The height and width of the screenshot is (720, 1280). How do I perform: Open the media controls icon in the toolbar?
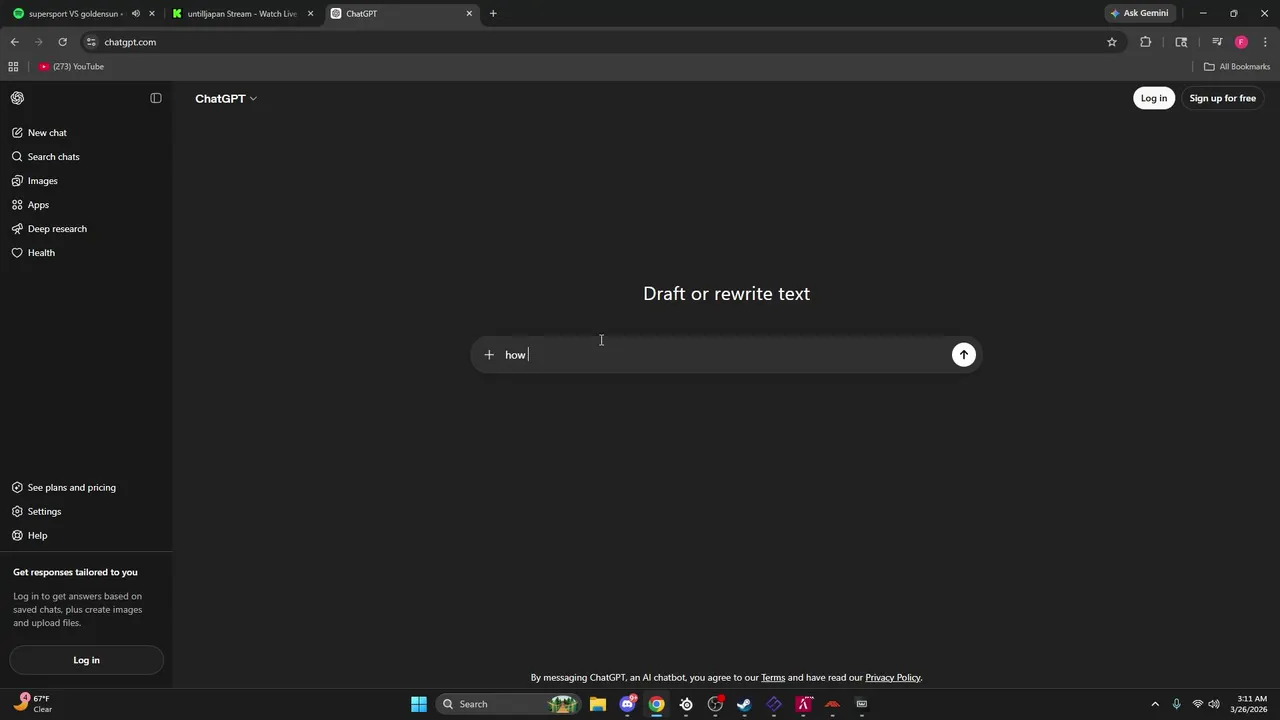1217,42
